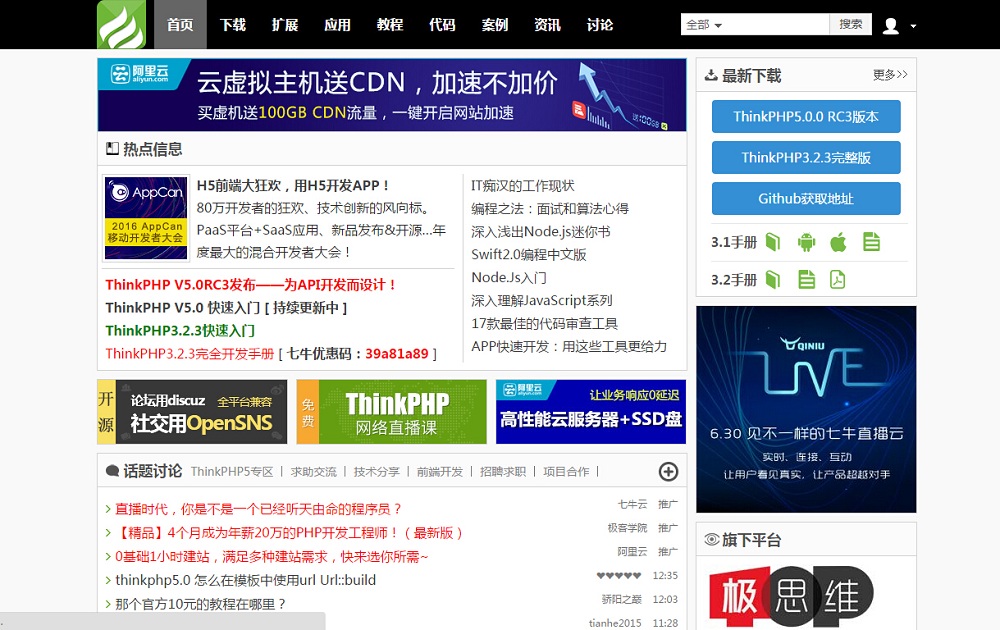1000x630 pixels.
Task: Open thinkphp5.0 Url::build topic
Action: (246, 580)
